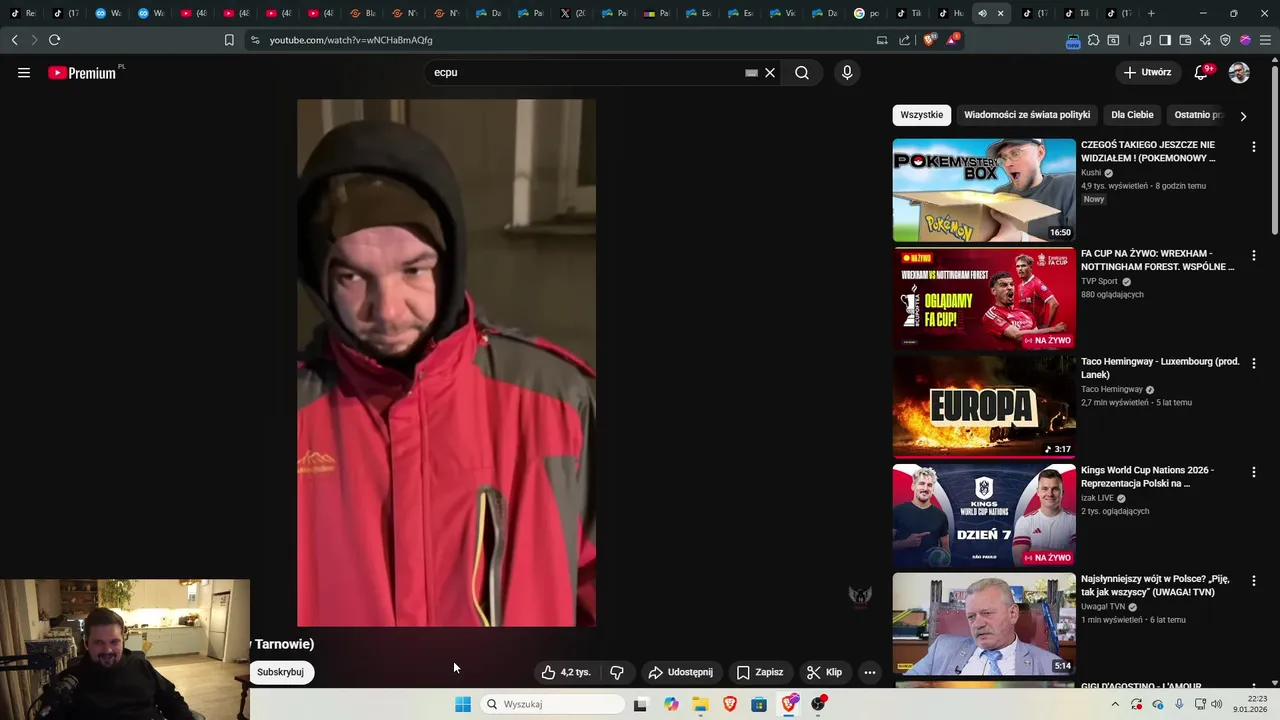The width and height of the screenshot is (1280, 720).
Task: Share this page from address bar
Action: tap(905, 40)
